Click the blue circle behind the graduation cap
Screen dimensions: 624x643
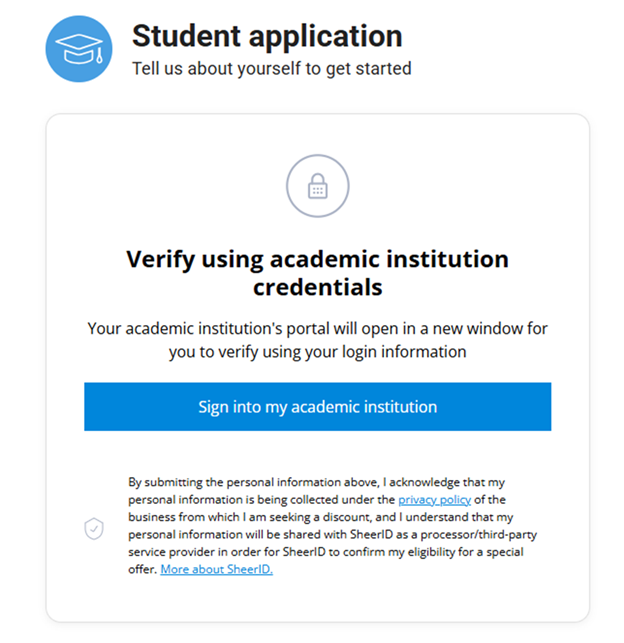pyautogui.click(x=58, y=32)
